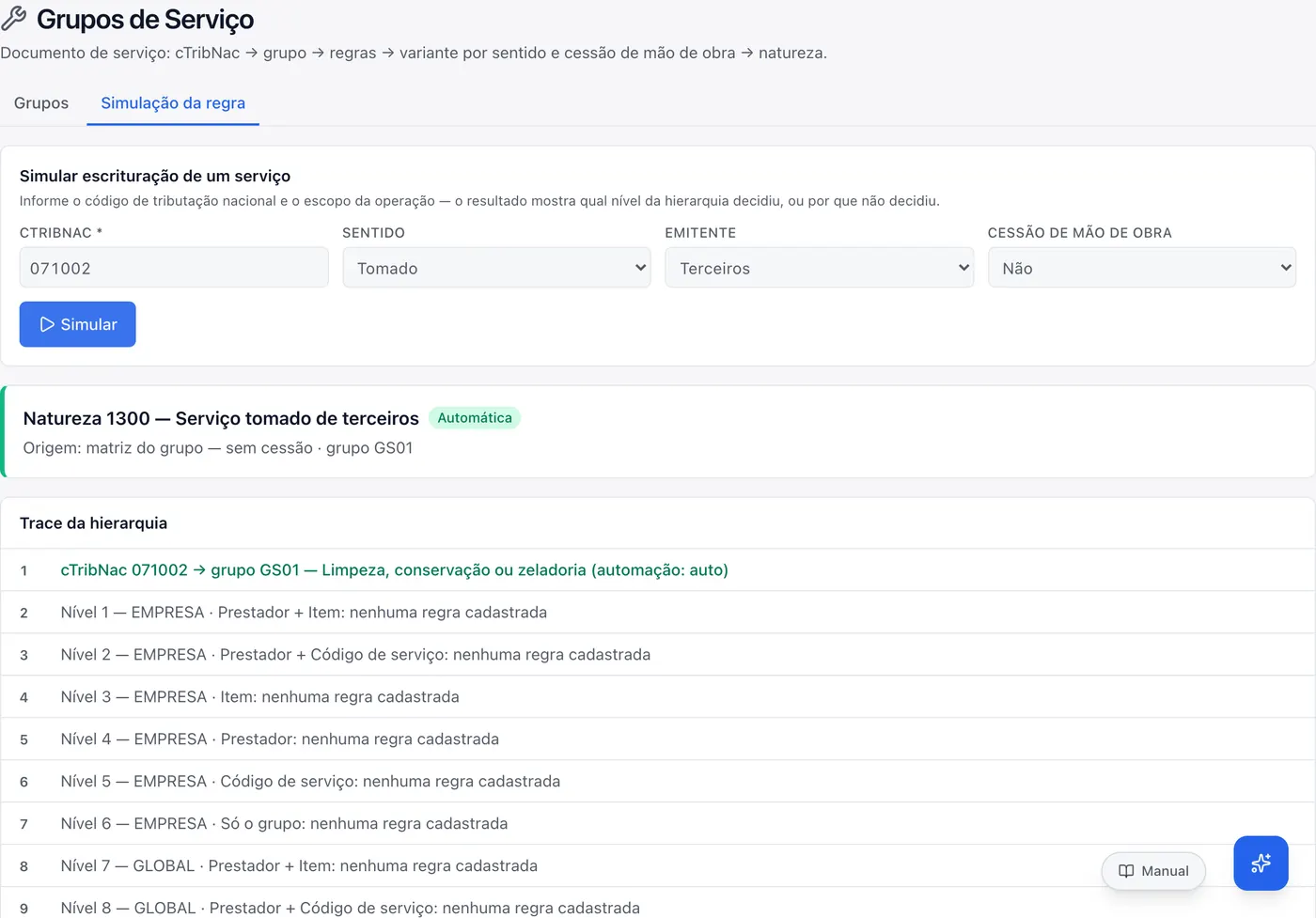
Task: Select the Simulação da regra tab
Action: (173, 103)
